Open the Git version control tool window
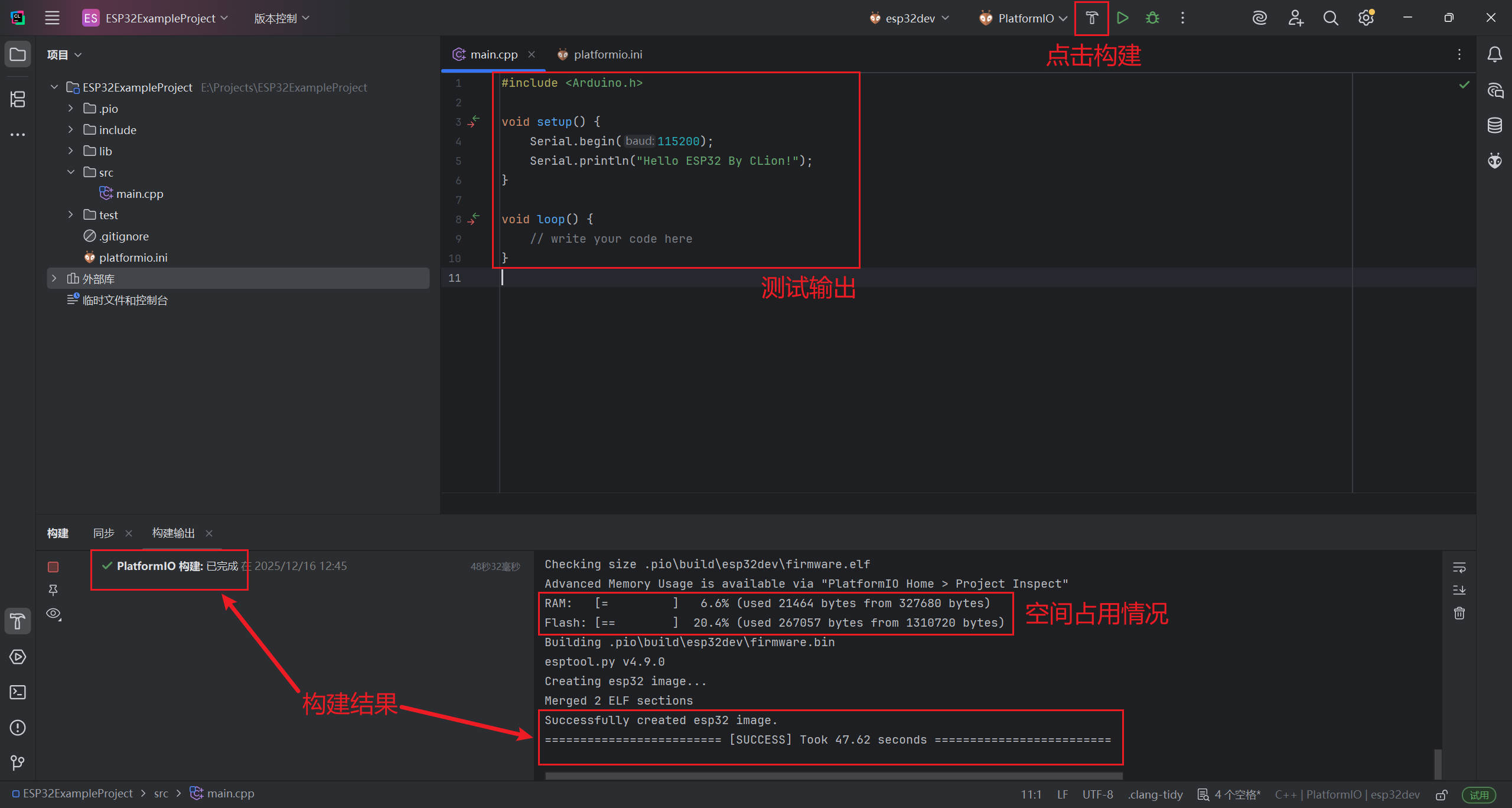Image resolution: width=1512 pixels, height=808 pixels. (x=18, y=763)
